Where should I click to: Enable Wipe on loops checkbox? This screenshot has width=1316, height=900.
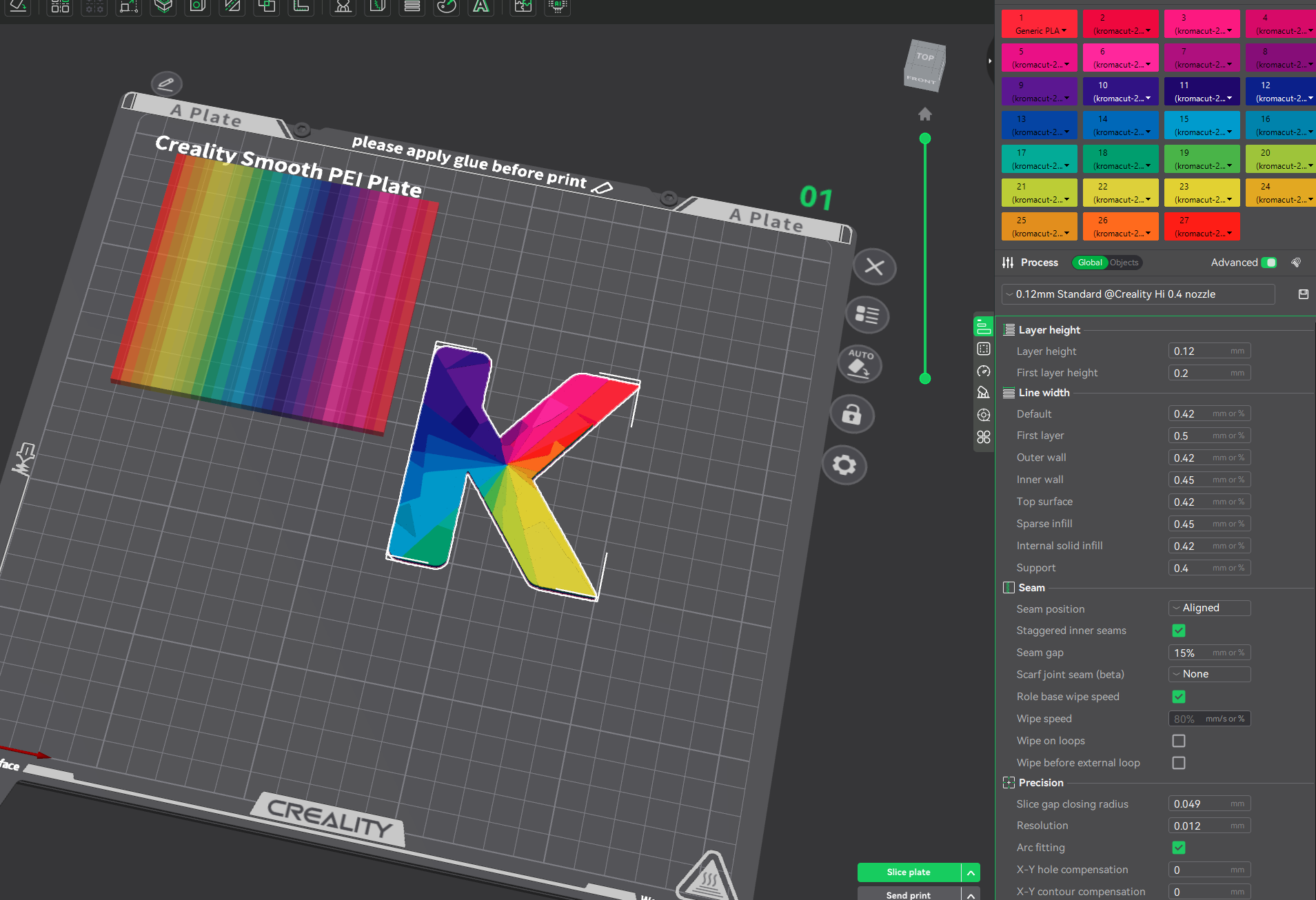[1179, 741]
